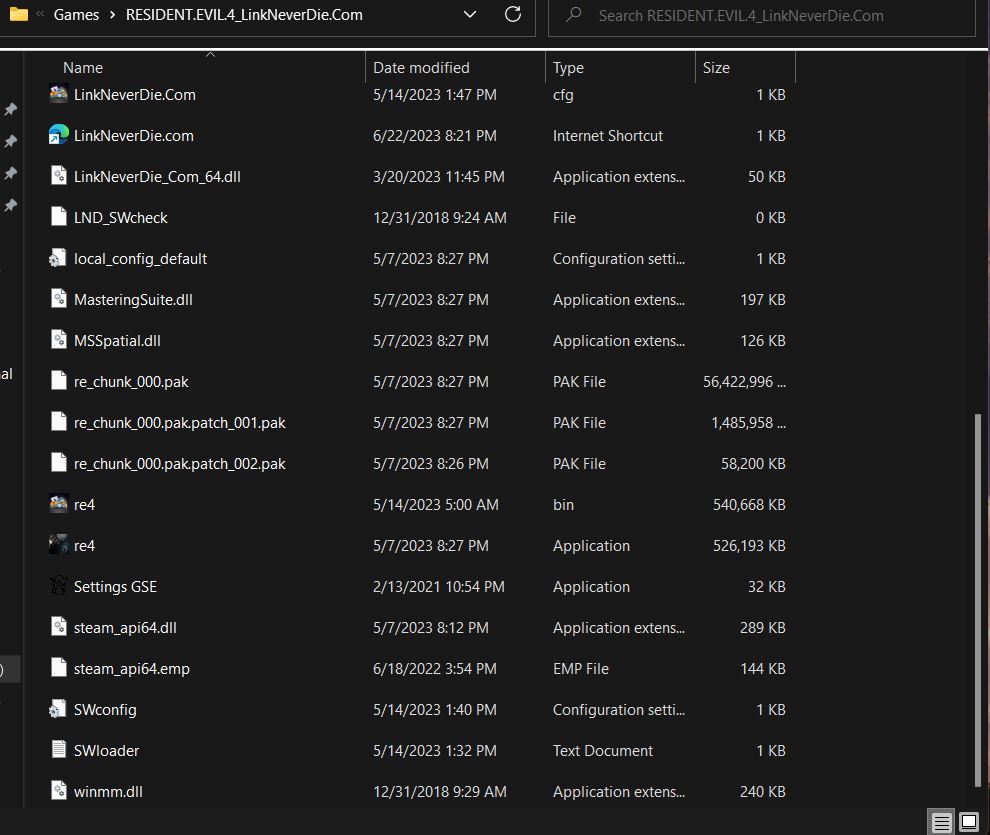Expand the hidden breadcrumb path chevrons
990x835 pixels.
click(x=39, y=15)
